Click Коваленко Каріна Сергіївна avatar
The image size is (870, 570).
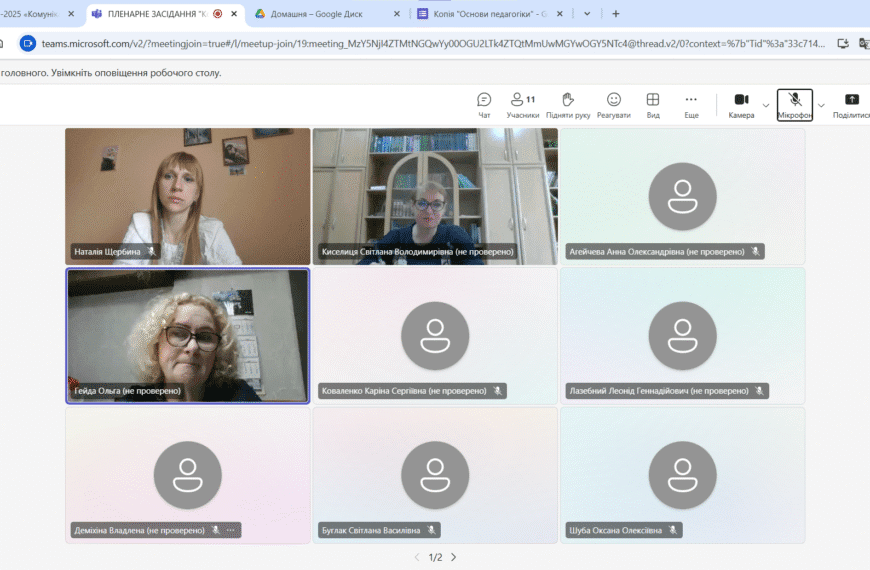point(435,336)
